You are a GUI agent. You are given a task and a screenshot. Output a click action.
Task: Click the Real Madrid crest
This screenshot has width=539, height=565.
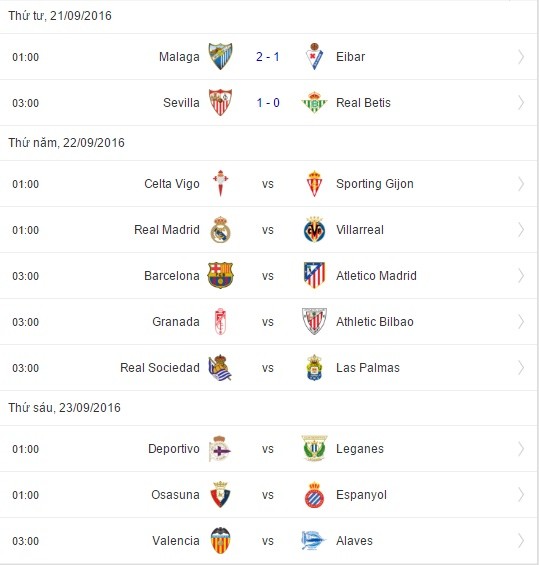tap(220, 230)
